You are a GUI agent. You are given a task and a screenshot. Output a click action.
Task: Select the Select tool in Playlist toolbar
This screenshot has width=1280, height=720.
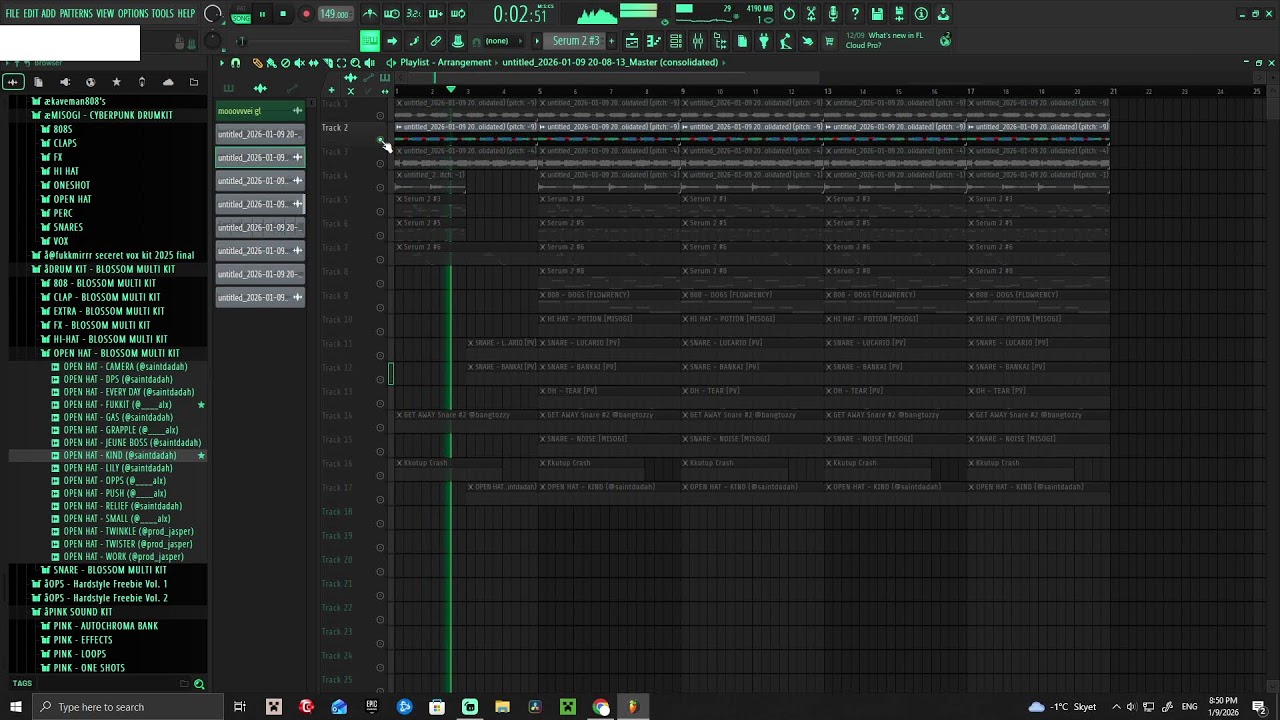[x=341, y=62]
